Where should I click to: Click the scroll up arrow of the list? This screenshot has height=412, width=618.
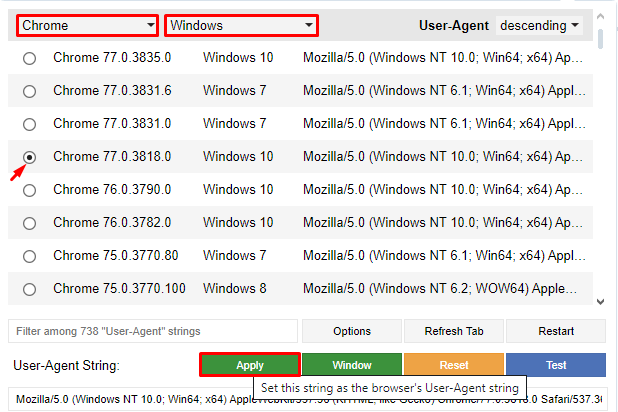click(600, 17)
